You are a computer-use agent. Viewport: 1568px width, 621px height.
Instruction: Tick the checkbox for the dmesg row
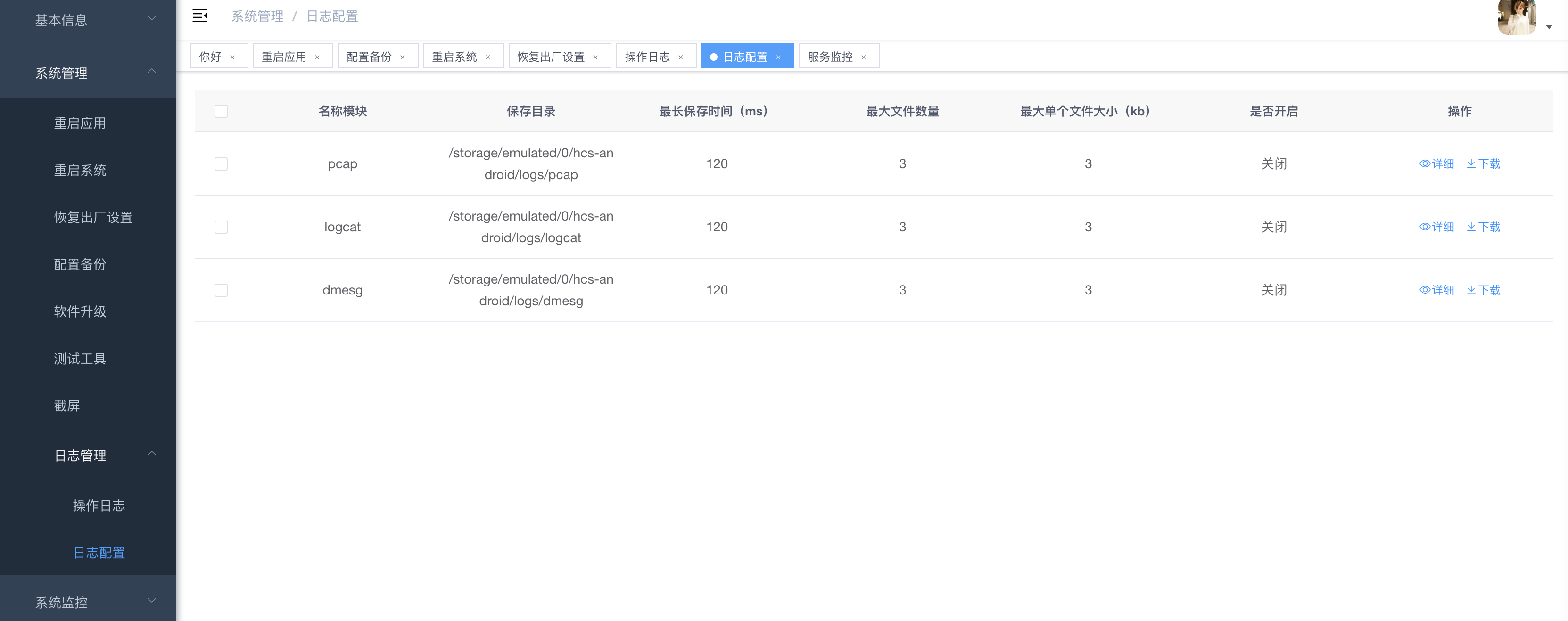(x=221, y=290)
